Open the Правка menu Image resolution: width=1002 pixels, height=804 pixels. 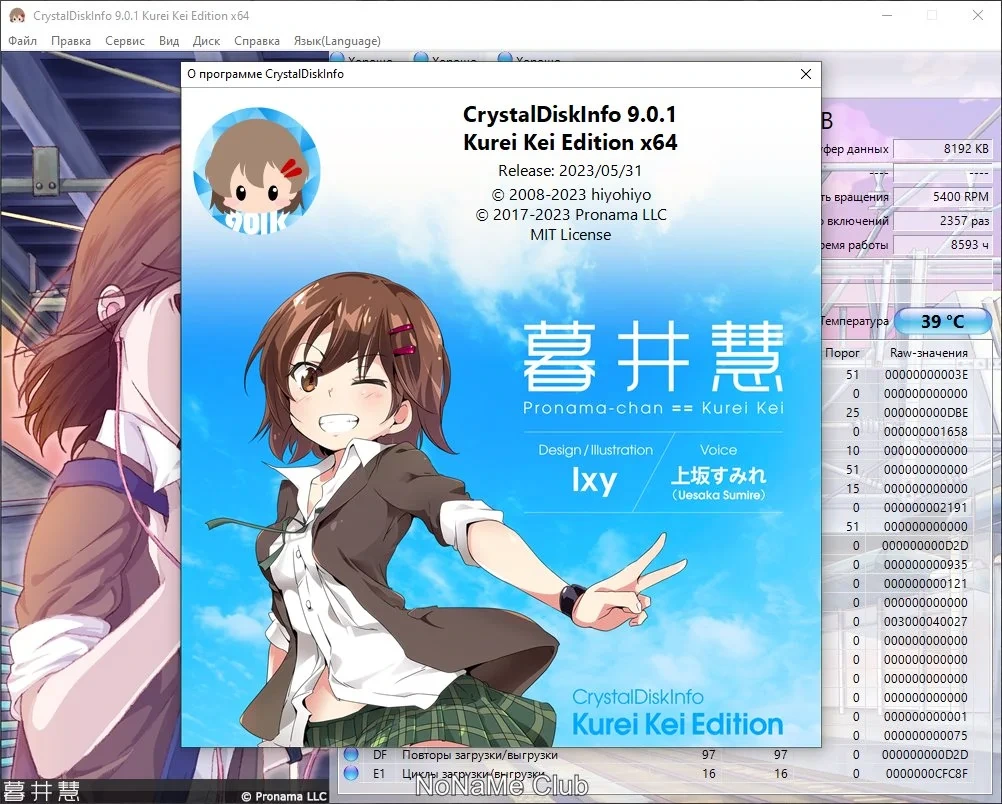(x=71, y=41)
